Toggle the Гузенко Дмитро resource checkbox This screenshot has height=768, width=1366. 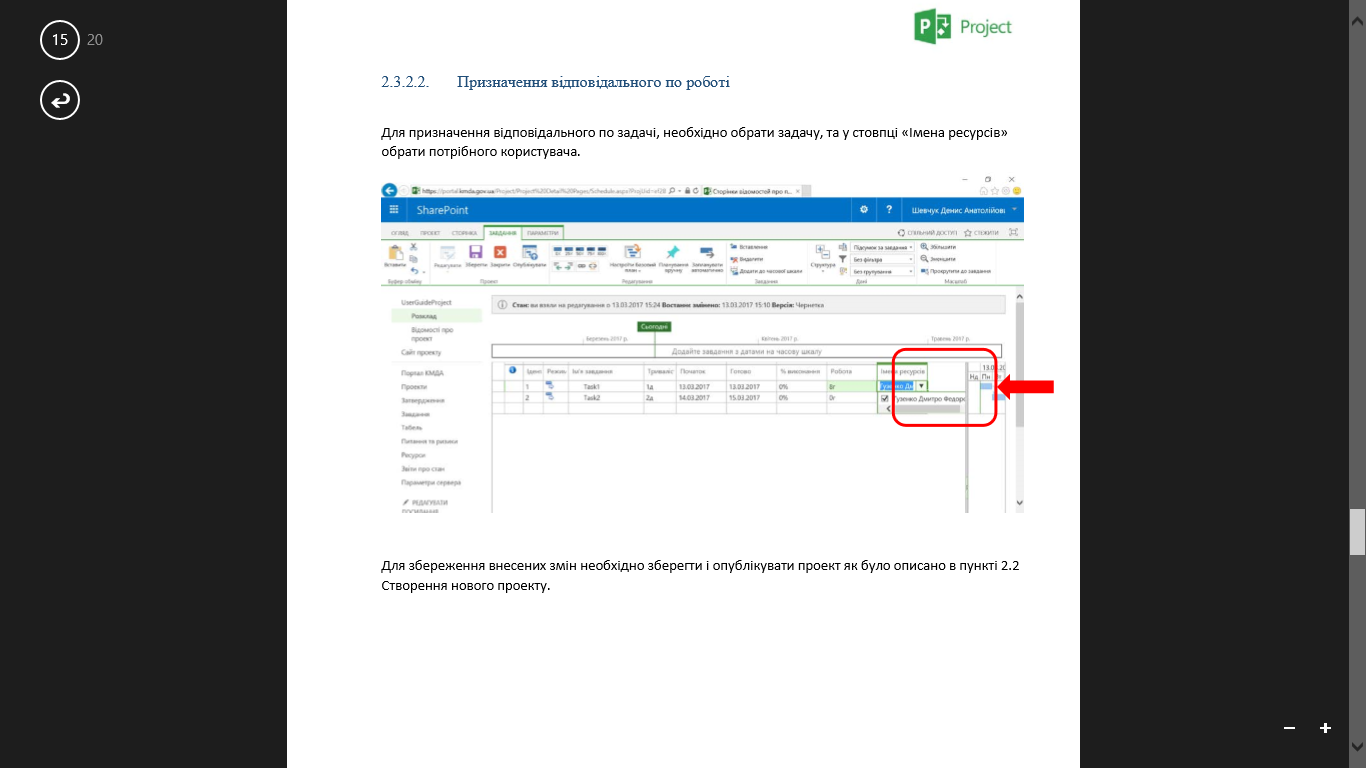click(x=884, y=398)
